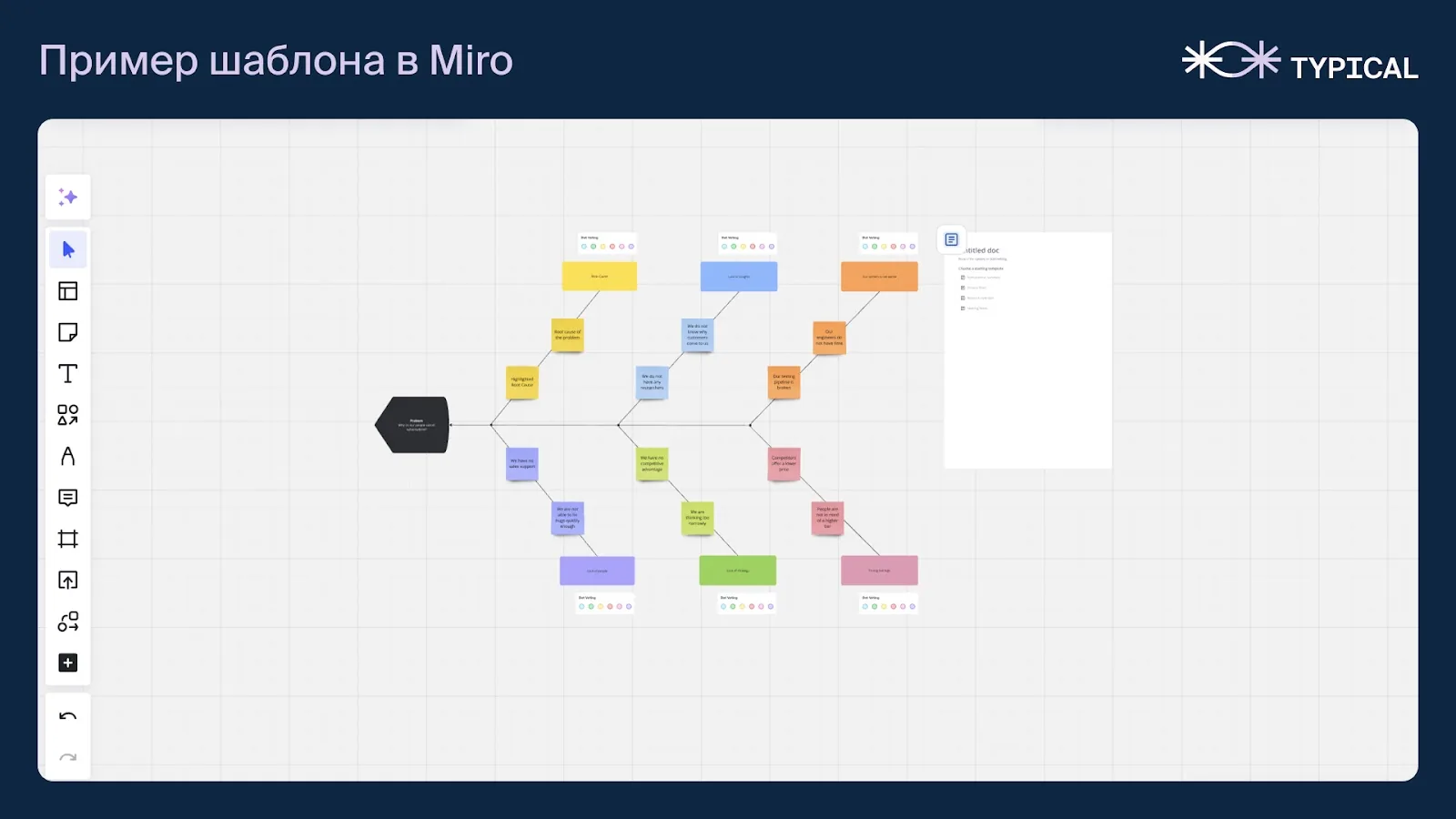Click blue "why customers come to us" sticky
Viewport: 1456px width, 819px height.
[697, 335]
